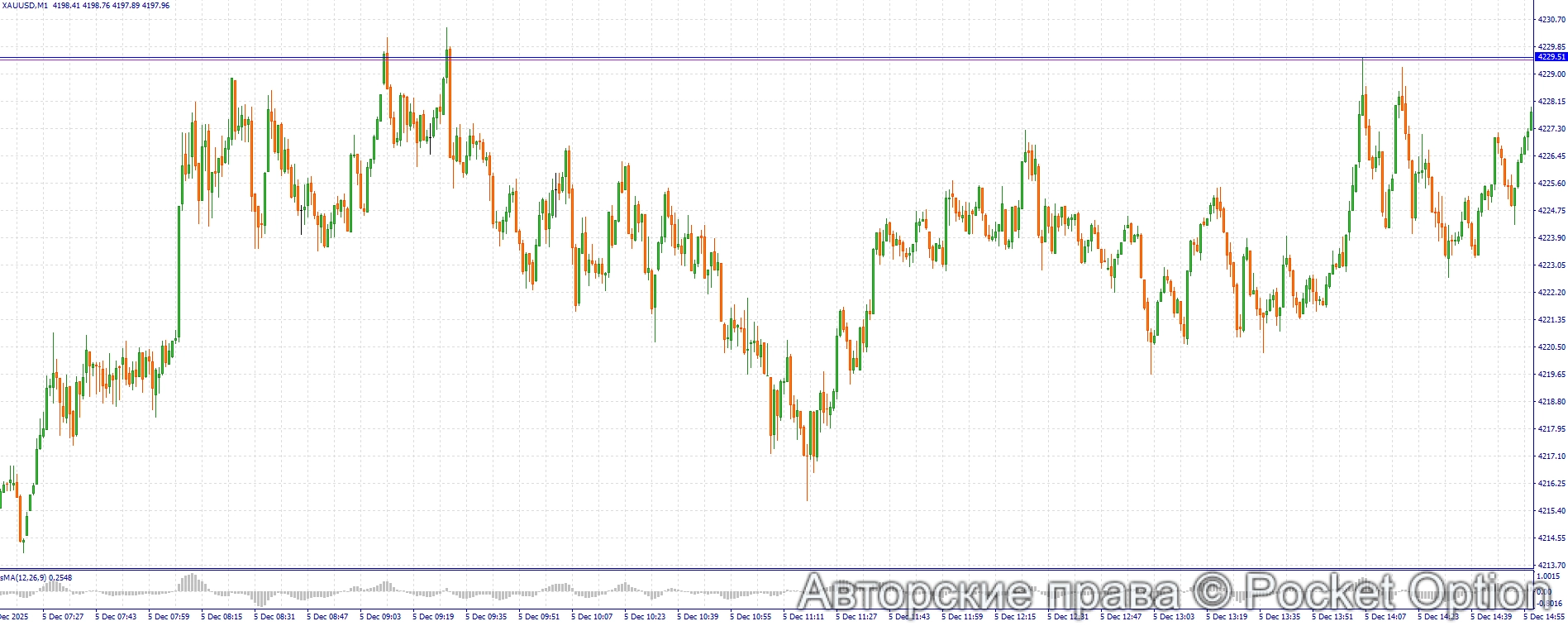Screen dimensions: 1568x626
Task: Select the 5 Dec 09:03 time label
Action: click(x=380, y=617)
